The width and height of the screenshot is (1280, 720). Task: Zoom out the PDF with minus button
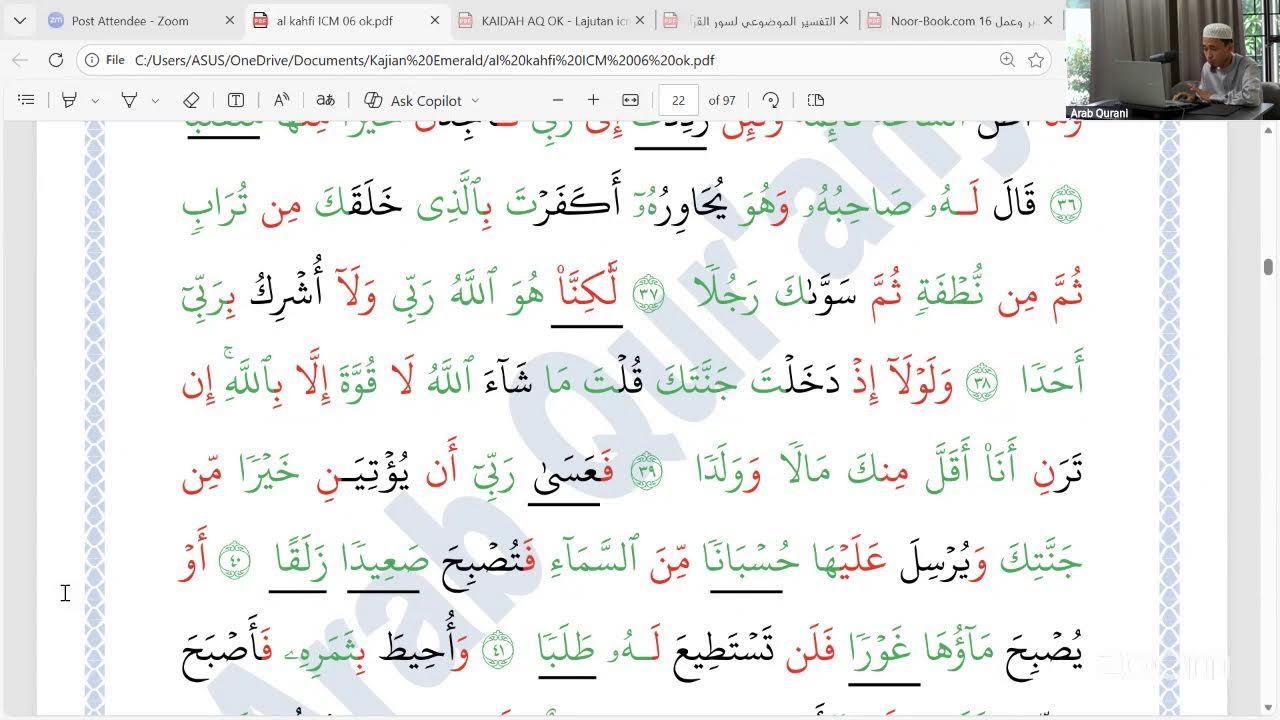[558, 100]
